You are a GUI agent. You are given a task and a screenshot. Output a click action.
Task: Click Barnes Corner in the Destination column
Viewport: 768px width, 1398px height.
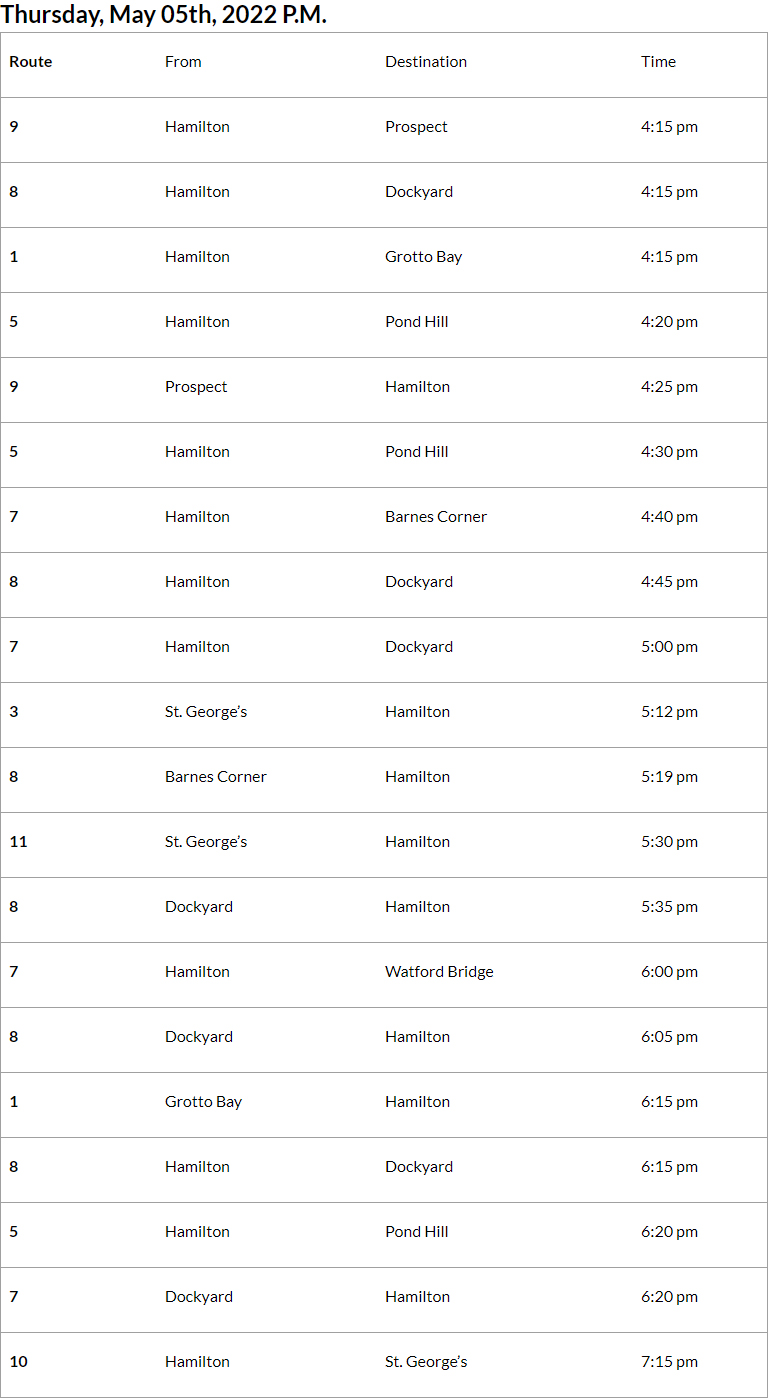point(436,517)
